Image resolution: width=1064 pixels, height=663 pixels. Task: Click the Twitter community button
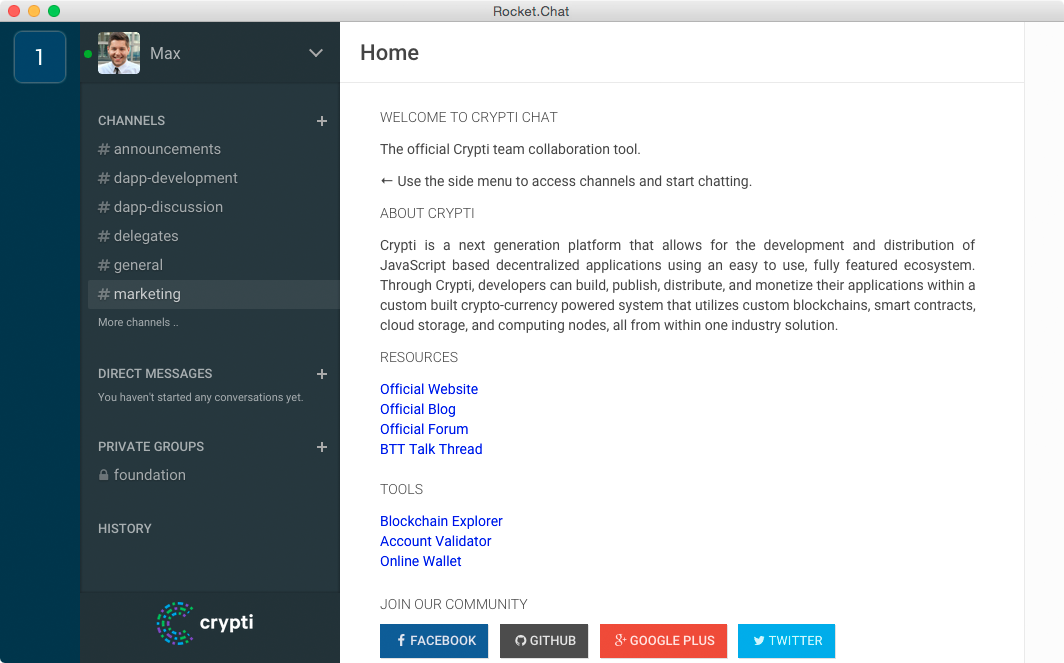786,641
